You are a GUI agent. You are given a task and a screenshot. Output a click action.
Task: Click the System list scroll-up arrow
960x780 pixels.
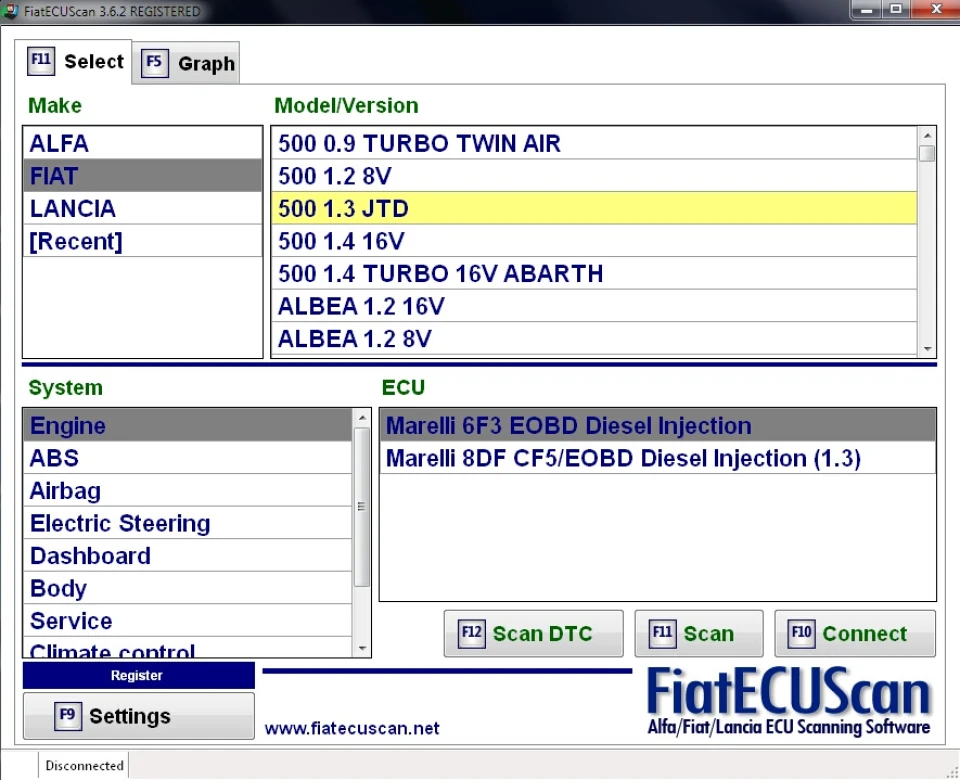(x=362, y=418)
